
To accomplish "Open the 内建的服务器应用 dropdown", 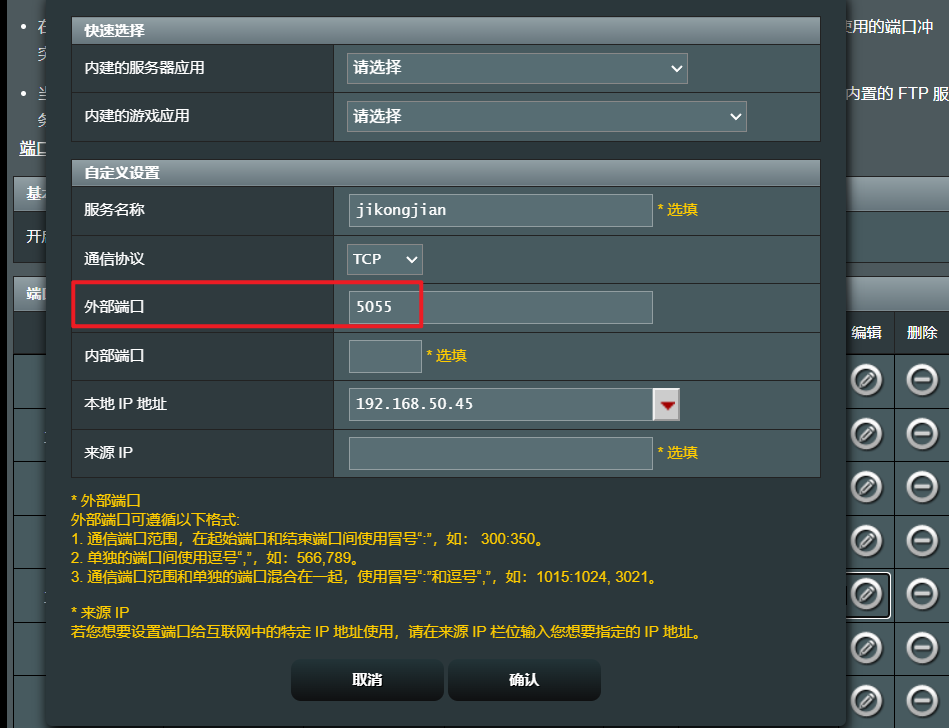I will coord(517,68).
